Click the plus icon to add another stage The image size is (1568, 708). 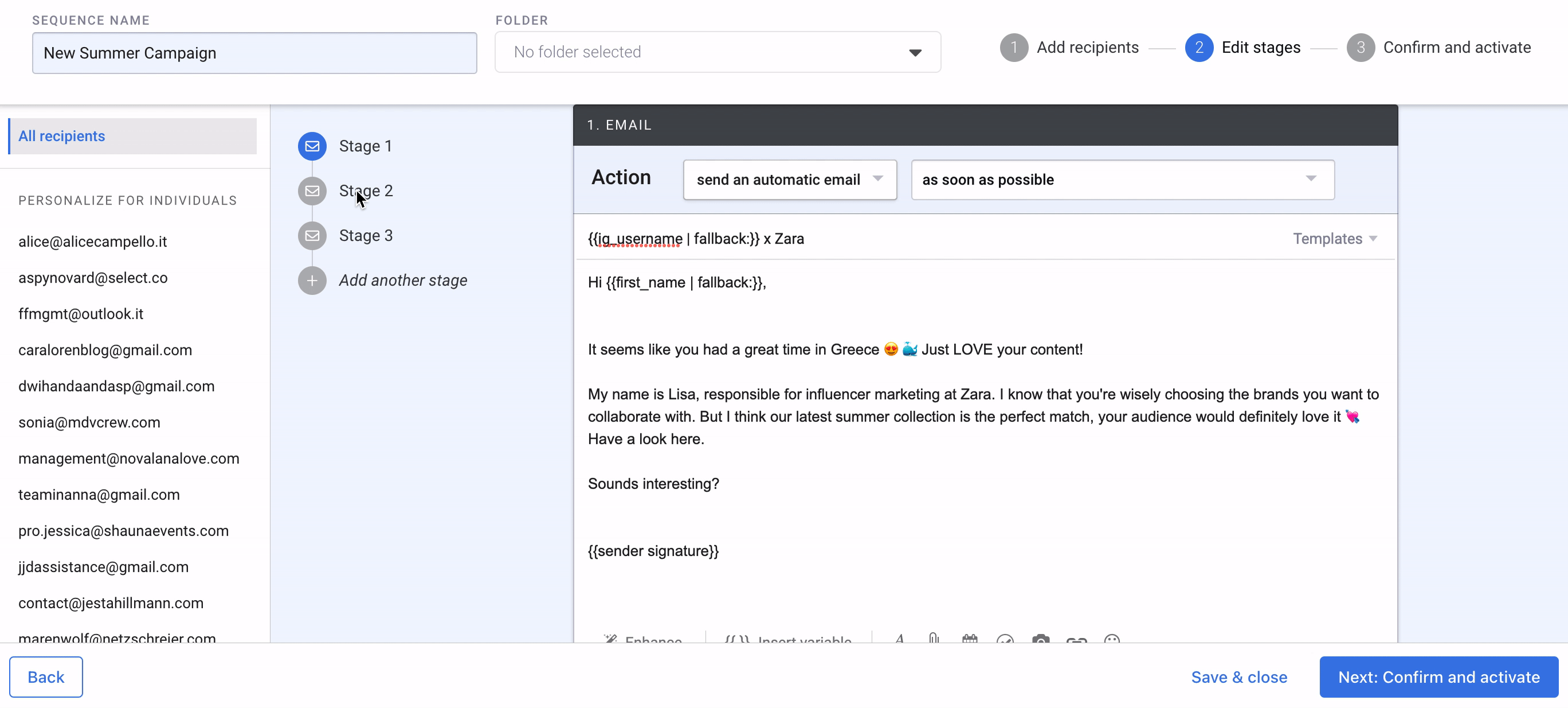[x=312, y=281]
